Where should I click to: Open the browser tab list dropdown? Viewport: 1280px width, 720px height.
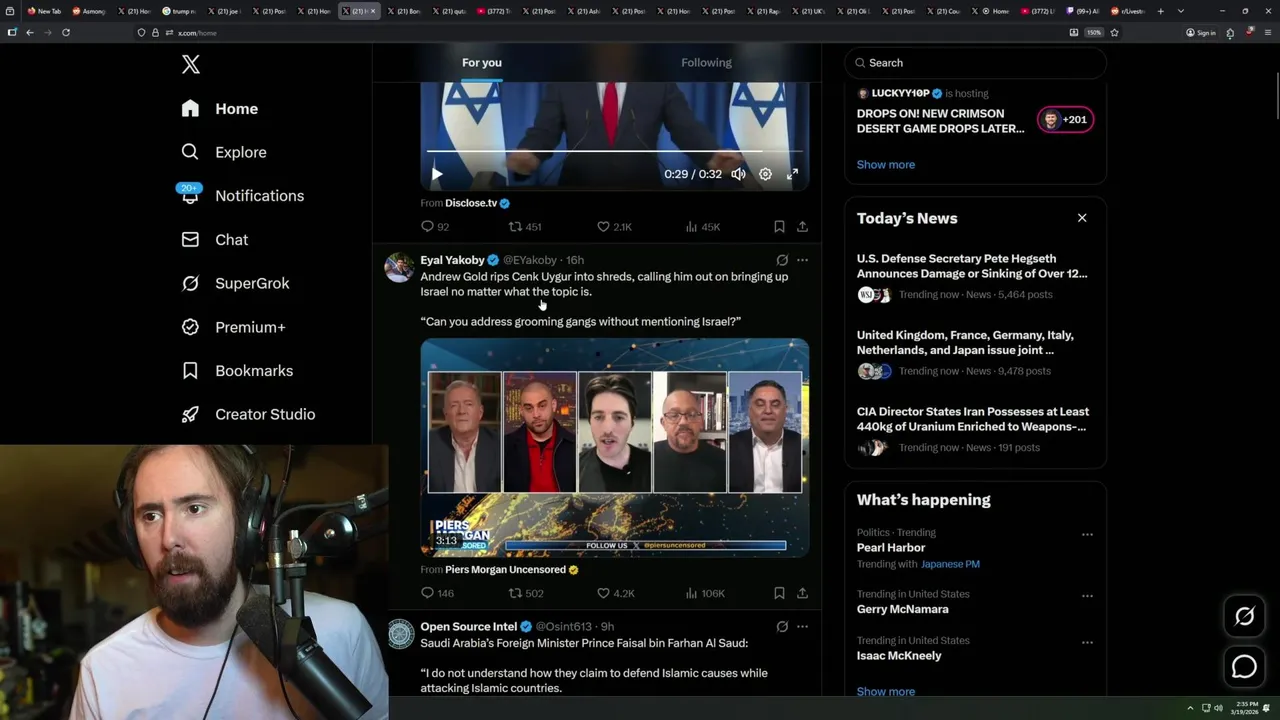coord(1180,11)
